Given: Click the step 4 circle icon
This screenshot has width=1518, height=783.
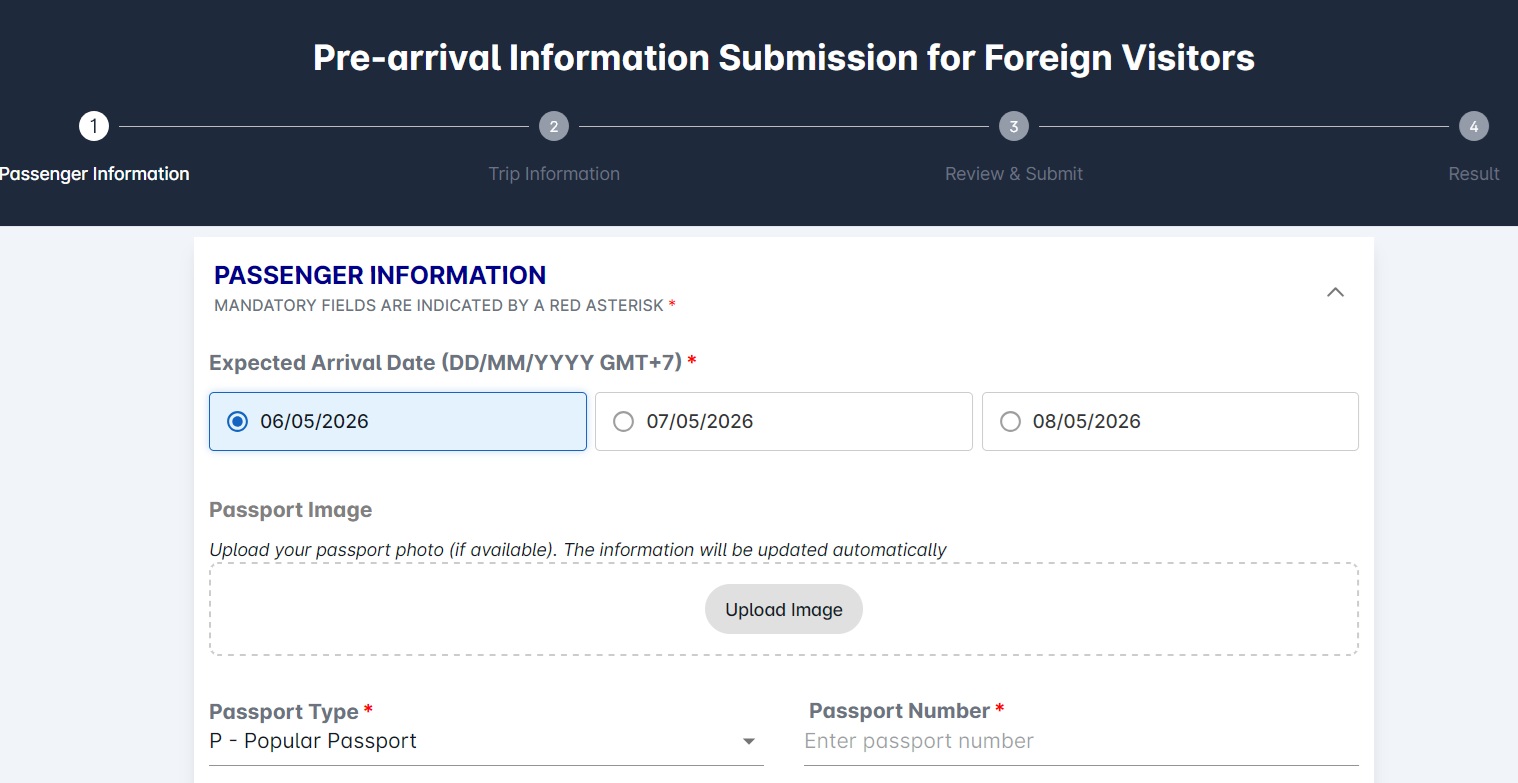Looking at the screenshot, I should pyautogui.click(x=1474, y=126).
